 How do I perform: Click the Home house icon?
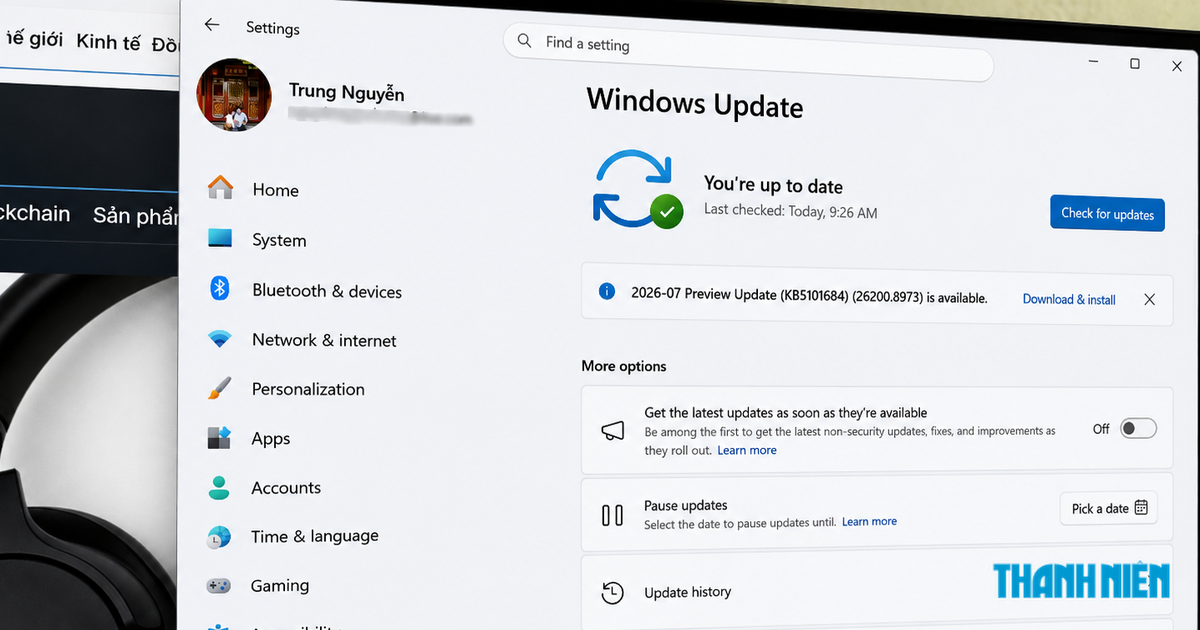point(220,187)
